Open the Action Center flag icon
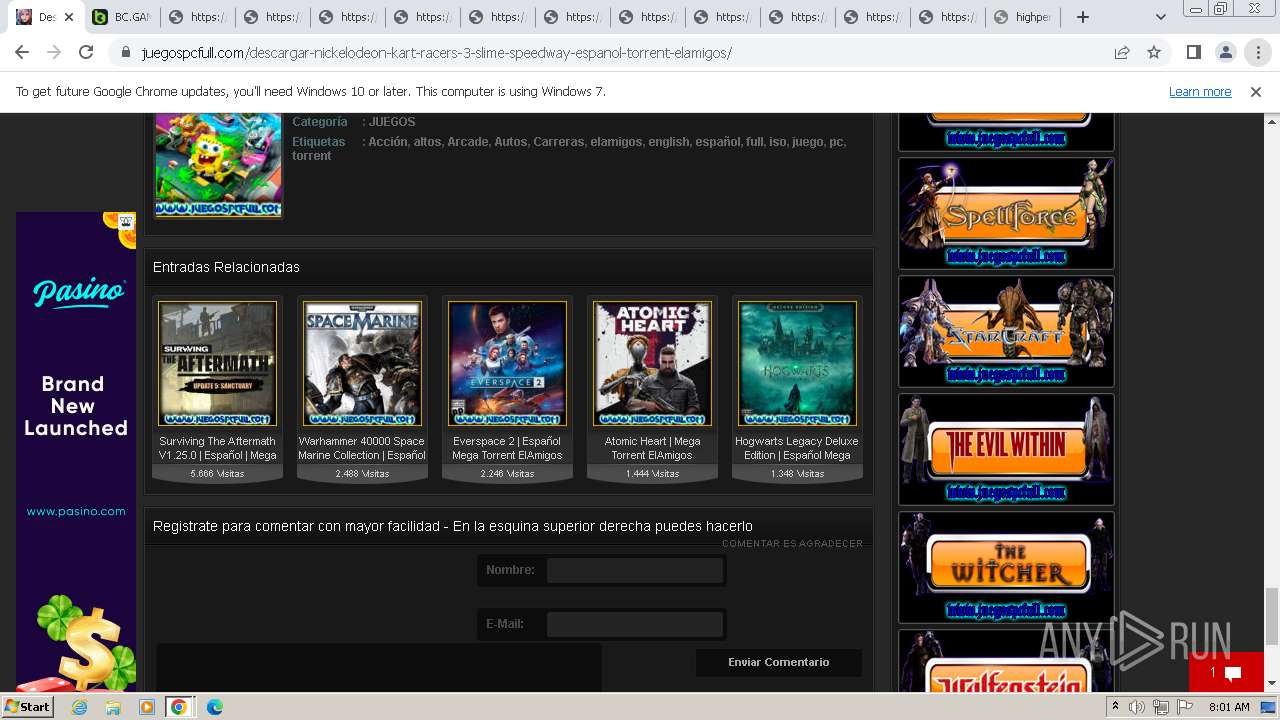The width and height of the screenshot is (1280, 720). click(x=1185, y=707)
